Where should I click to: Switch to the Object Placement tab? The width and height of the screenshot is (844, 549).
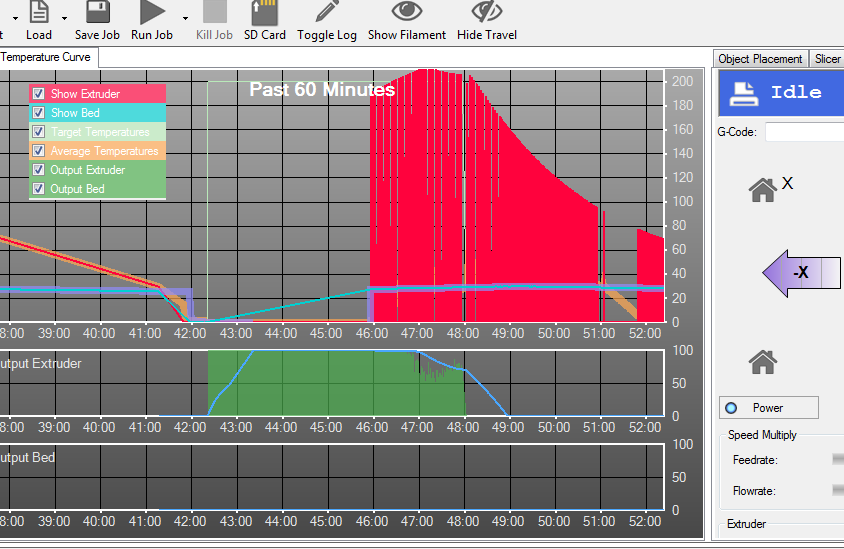[x=760, y=59]
